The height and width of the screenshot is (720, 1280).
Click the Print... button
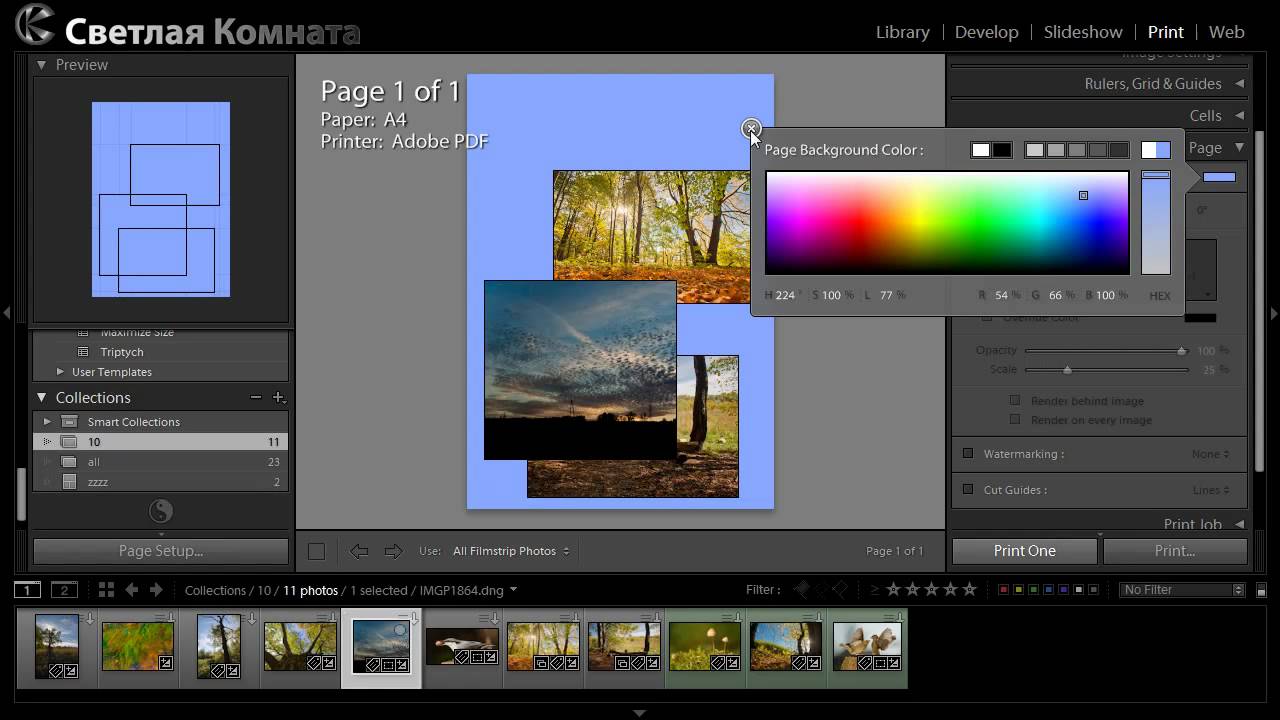coord(1175,551)
